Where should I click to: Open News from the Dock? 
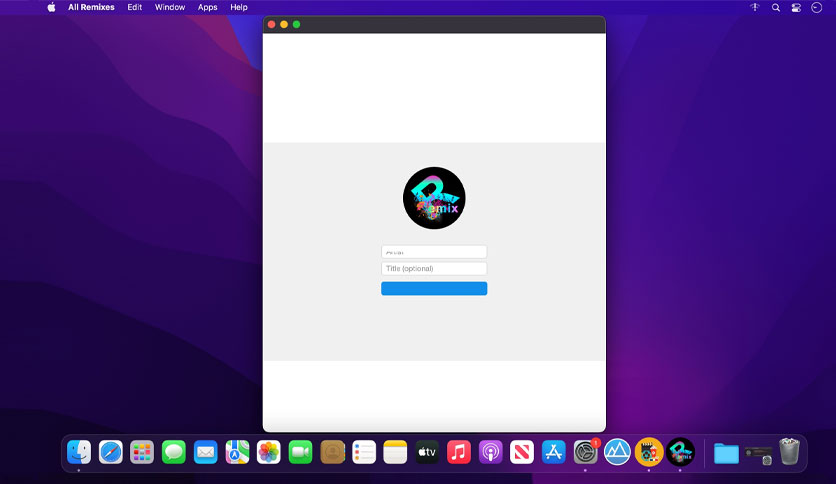coord(522,453)
